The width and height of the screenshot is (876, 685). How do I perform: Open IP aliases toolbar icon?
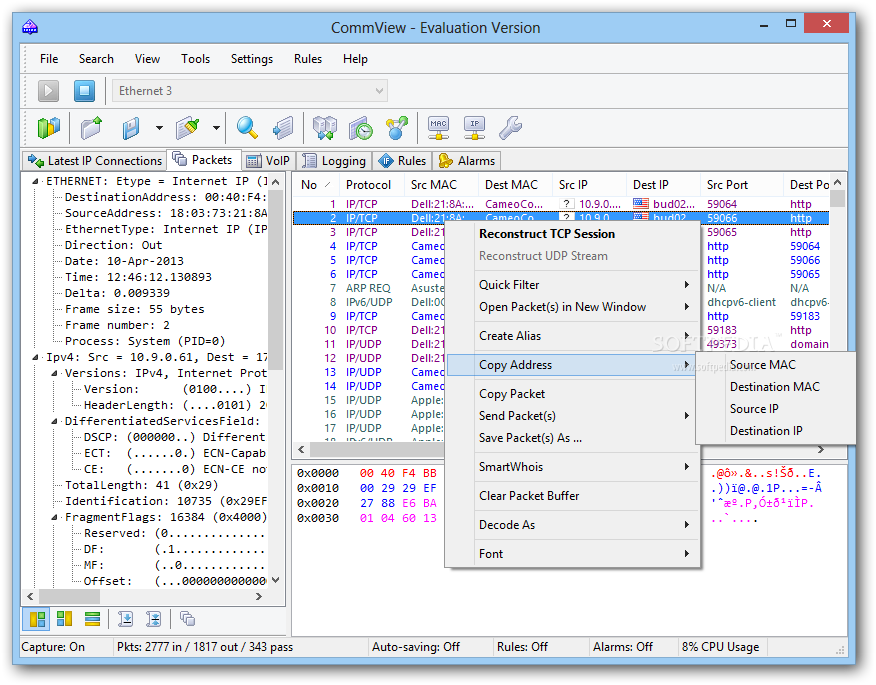point(474,128)
